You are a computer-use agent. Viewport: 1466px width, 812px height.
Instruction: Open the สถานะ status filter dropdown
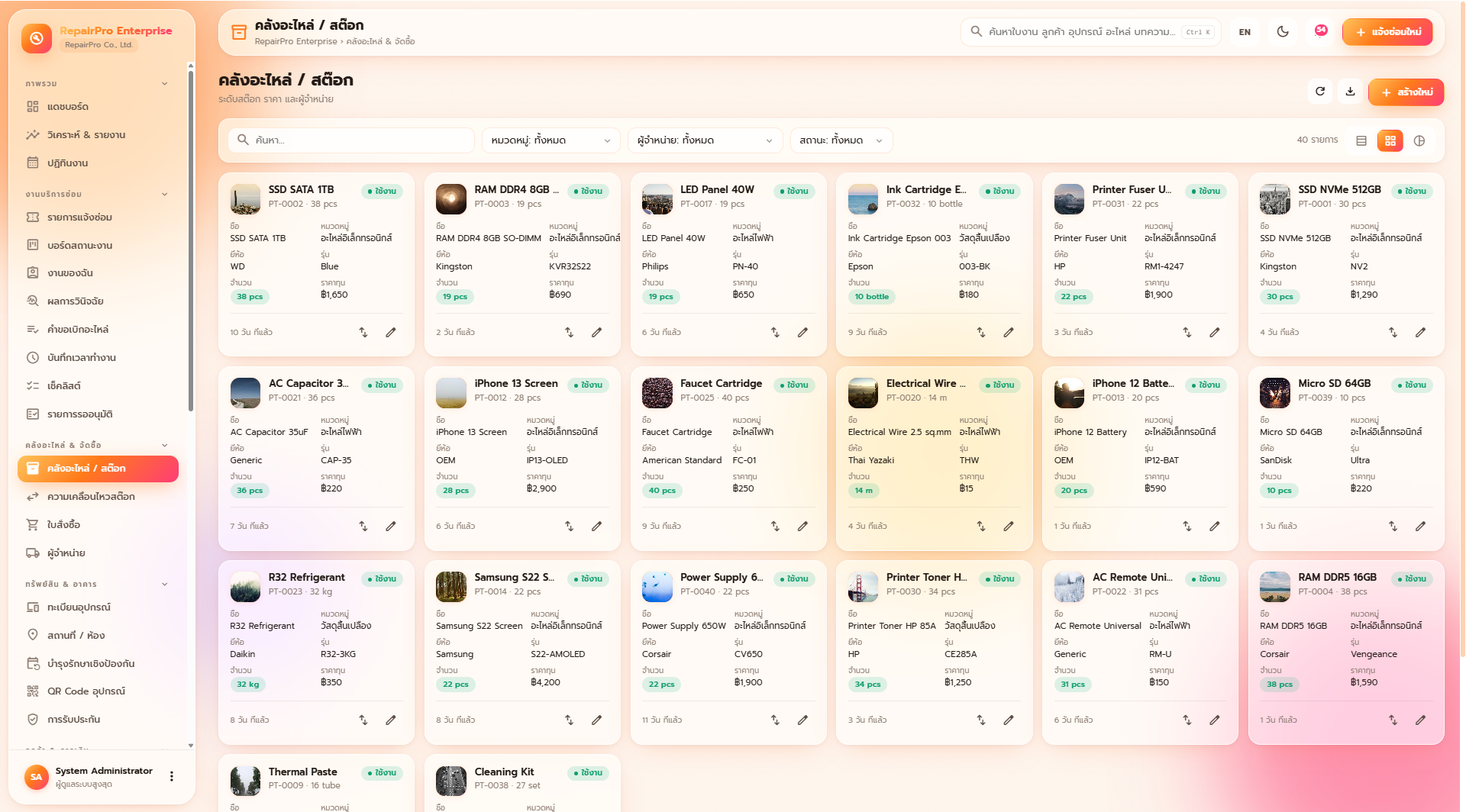click(x=841, y=140)
